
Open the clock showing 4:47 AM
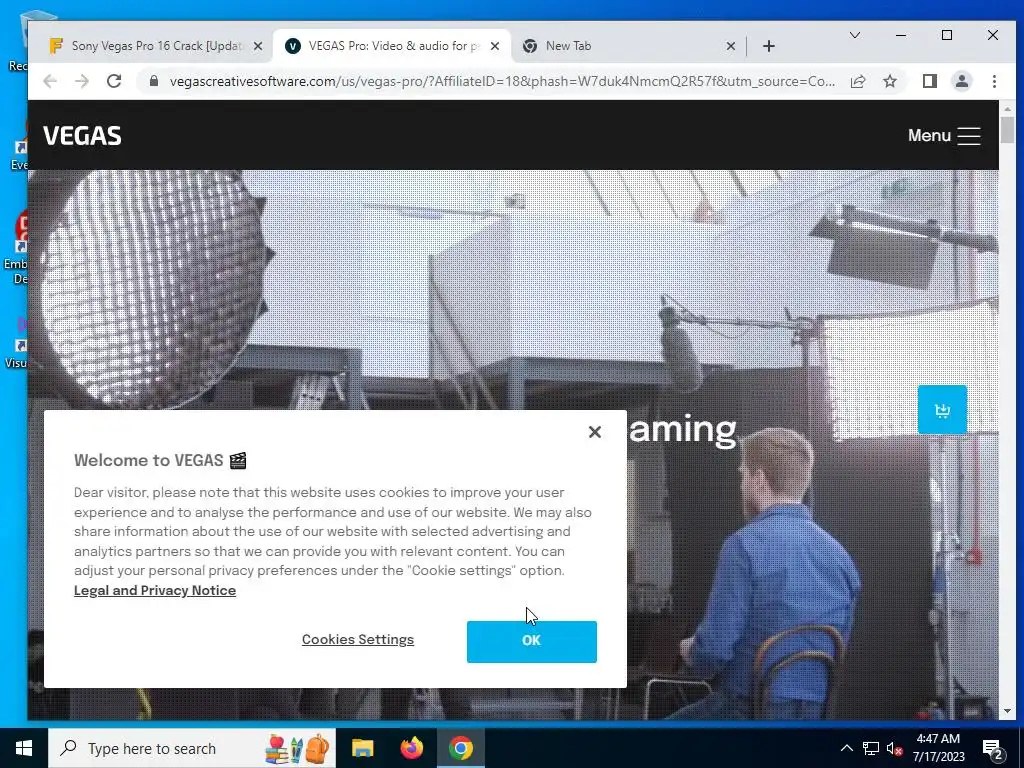click(x=938, y=748)
